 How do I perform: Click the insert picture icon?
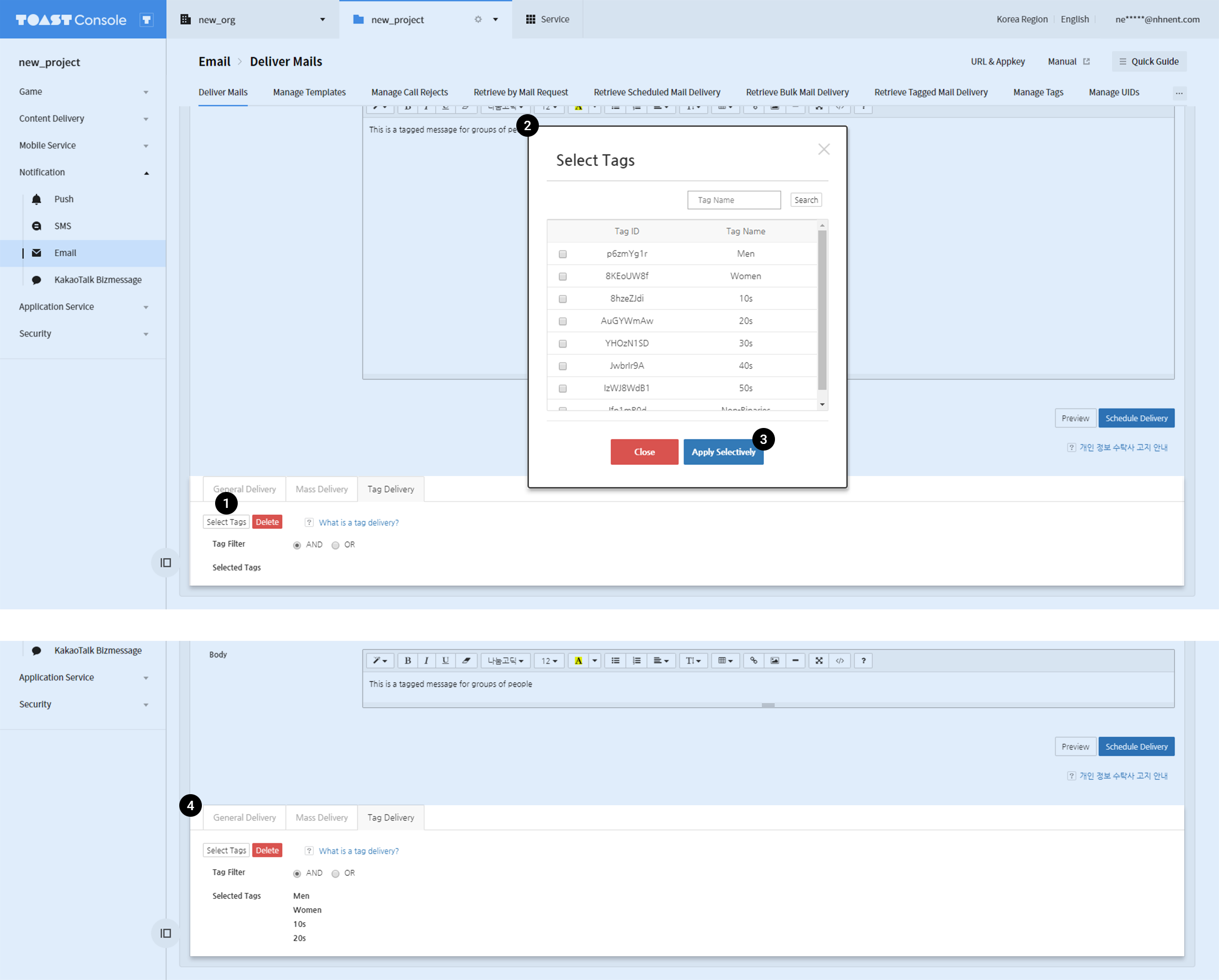774,660
